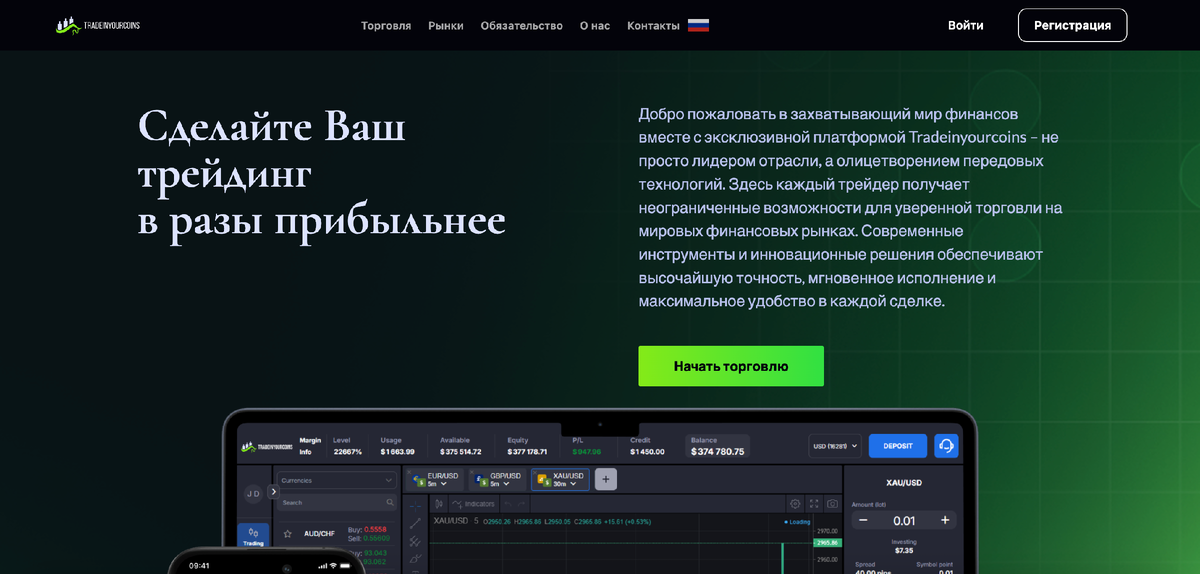Click the JD user avatar

[x=253, y=493]
